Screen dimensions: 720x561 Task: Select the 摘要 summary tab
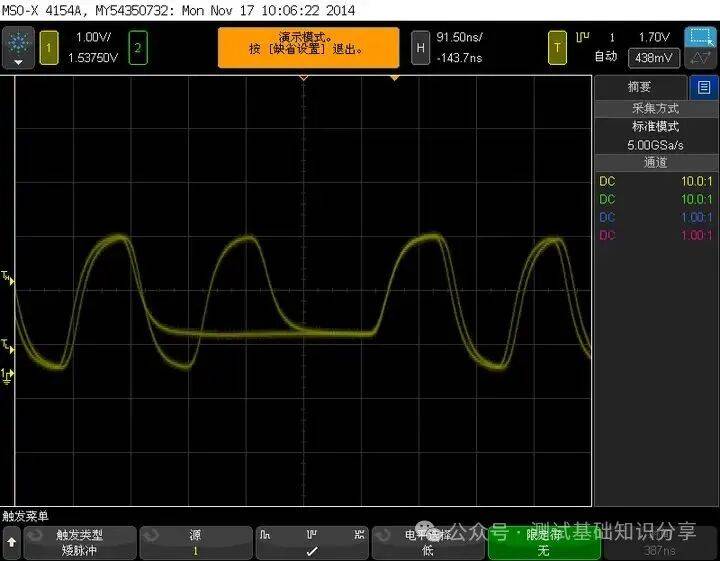click(640, 88)
